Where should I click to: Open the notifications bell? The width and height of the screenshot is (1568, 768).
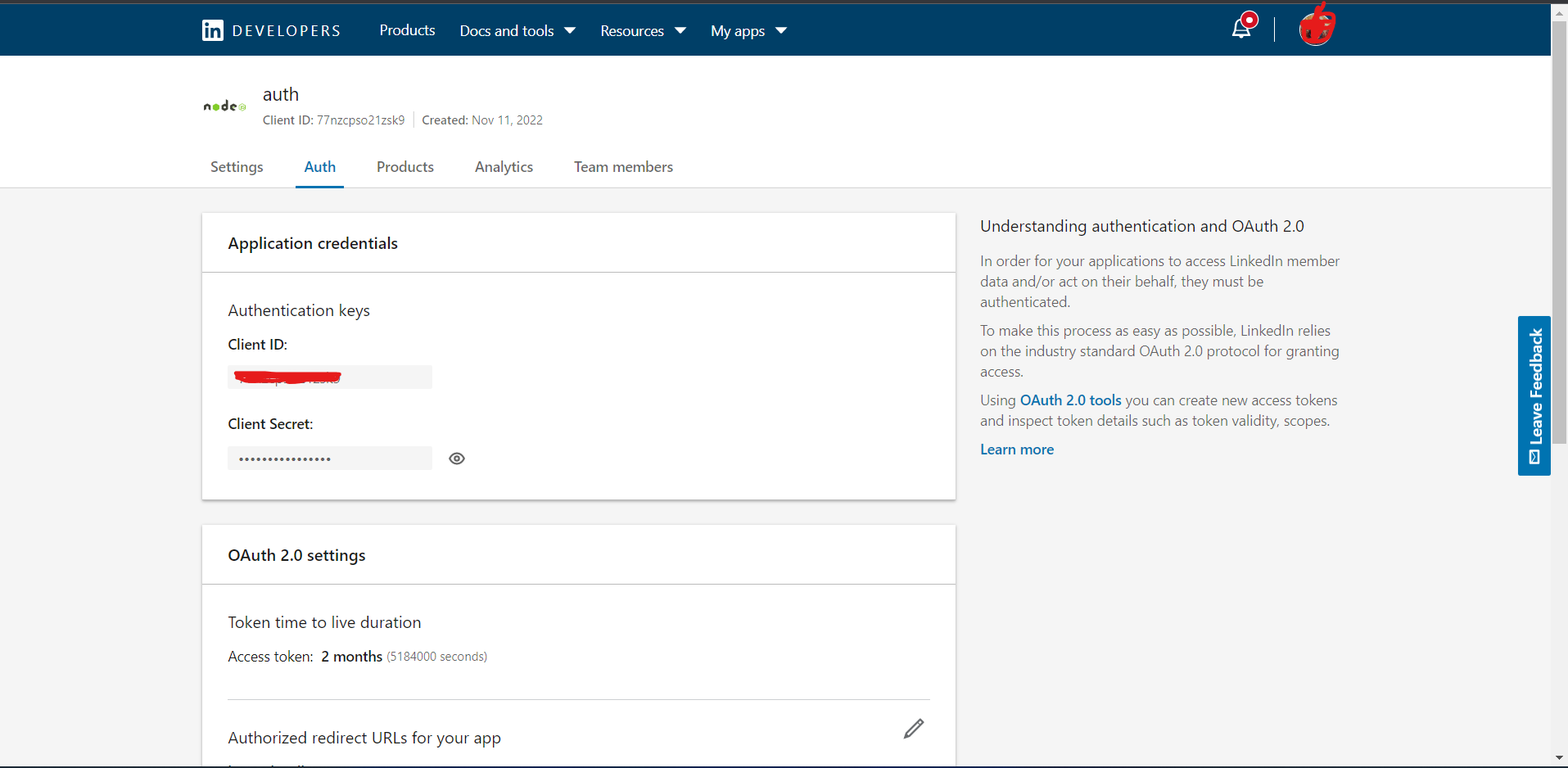[1241, 29]
